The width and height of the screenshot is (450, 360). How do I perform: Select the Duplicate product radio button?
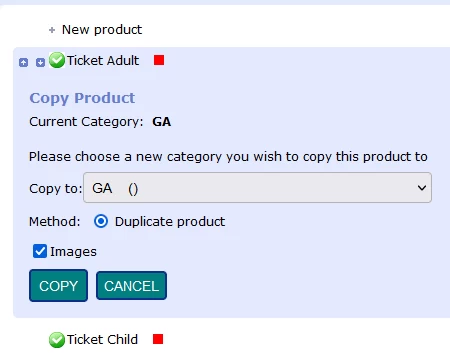click(101, 221)
